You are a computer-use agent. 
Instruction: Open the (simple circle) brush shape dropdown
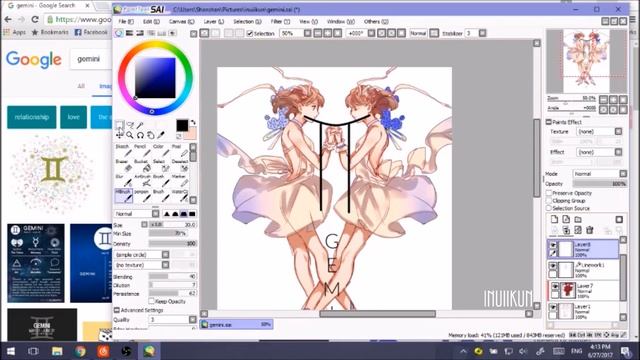[142, 255]
